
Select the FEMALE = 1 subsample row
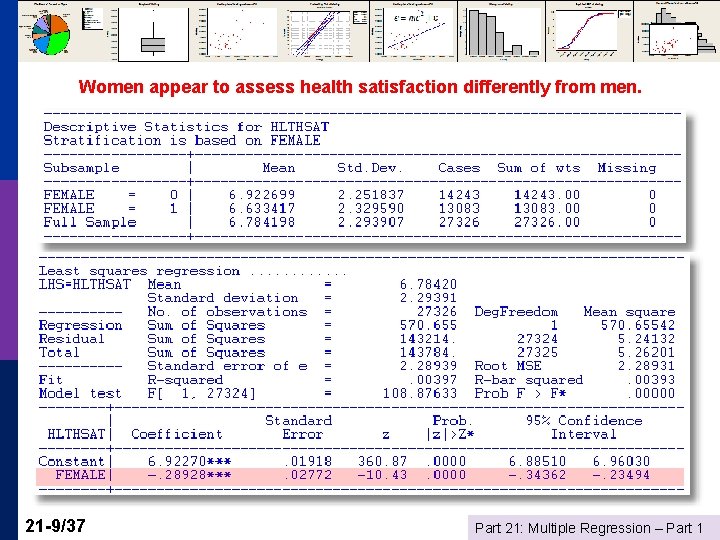[x=349, y=209]
